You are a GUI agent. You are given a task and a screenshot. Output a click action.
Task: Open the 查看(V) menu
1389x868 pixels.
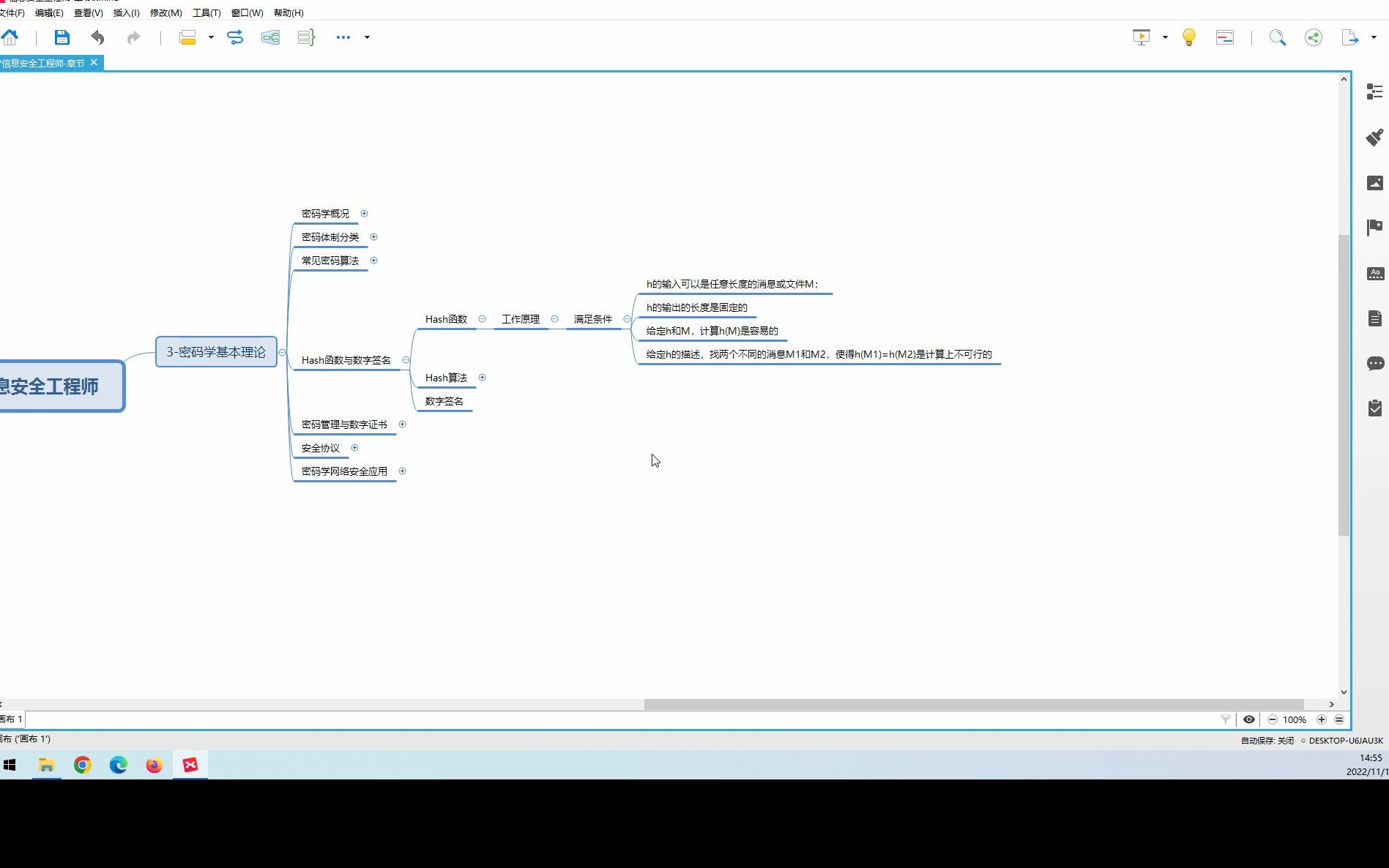[88, 13]
